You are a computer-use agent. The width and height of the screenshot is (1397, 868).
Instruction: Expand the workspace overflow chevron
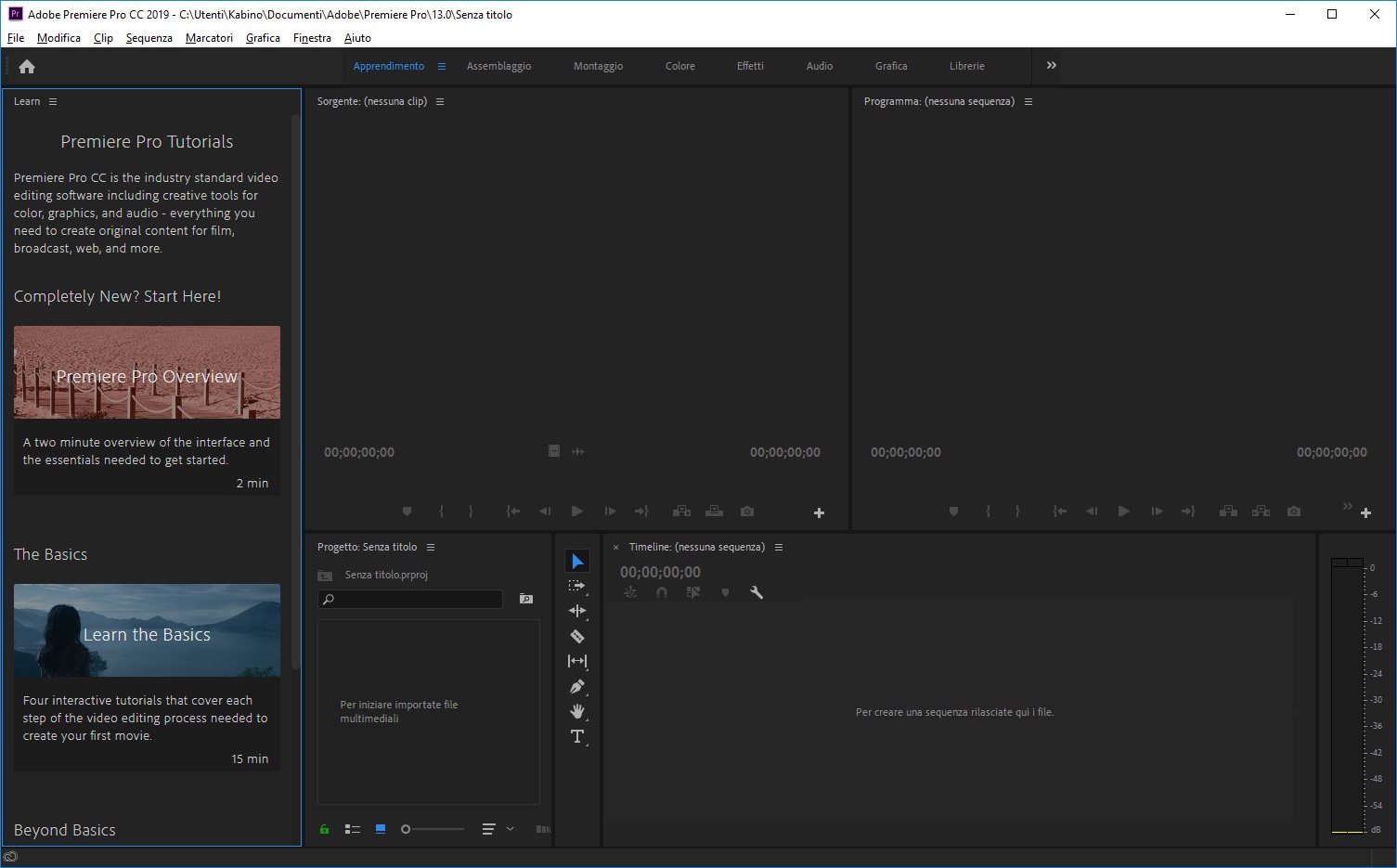pyautogui.click(x=1051, y=66)
